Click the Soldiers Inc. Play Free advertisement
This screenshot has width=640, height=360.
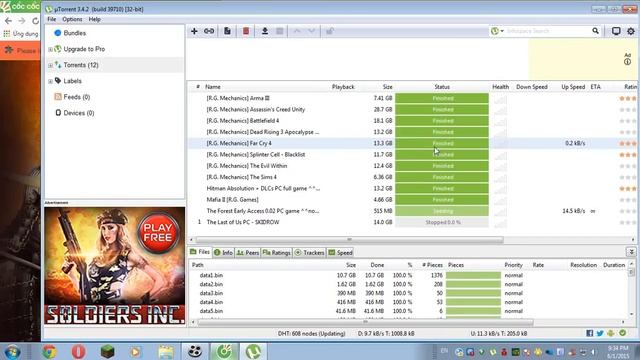[x=115, y=266]
